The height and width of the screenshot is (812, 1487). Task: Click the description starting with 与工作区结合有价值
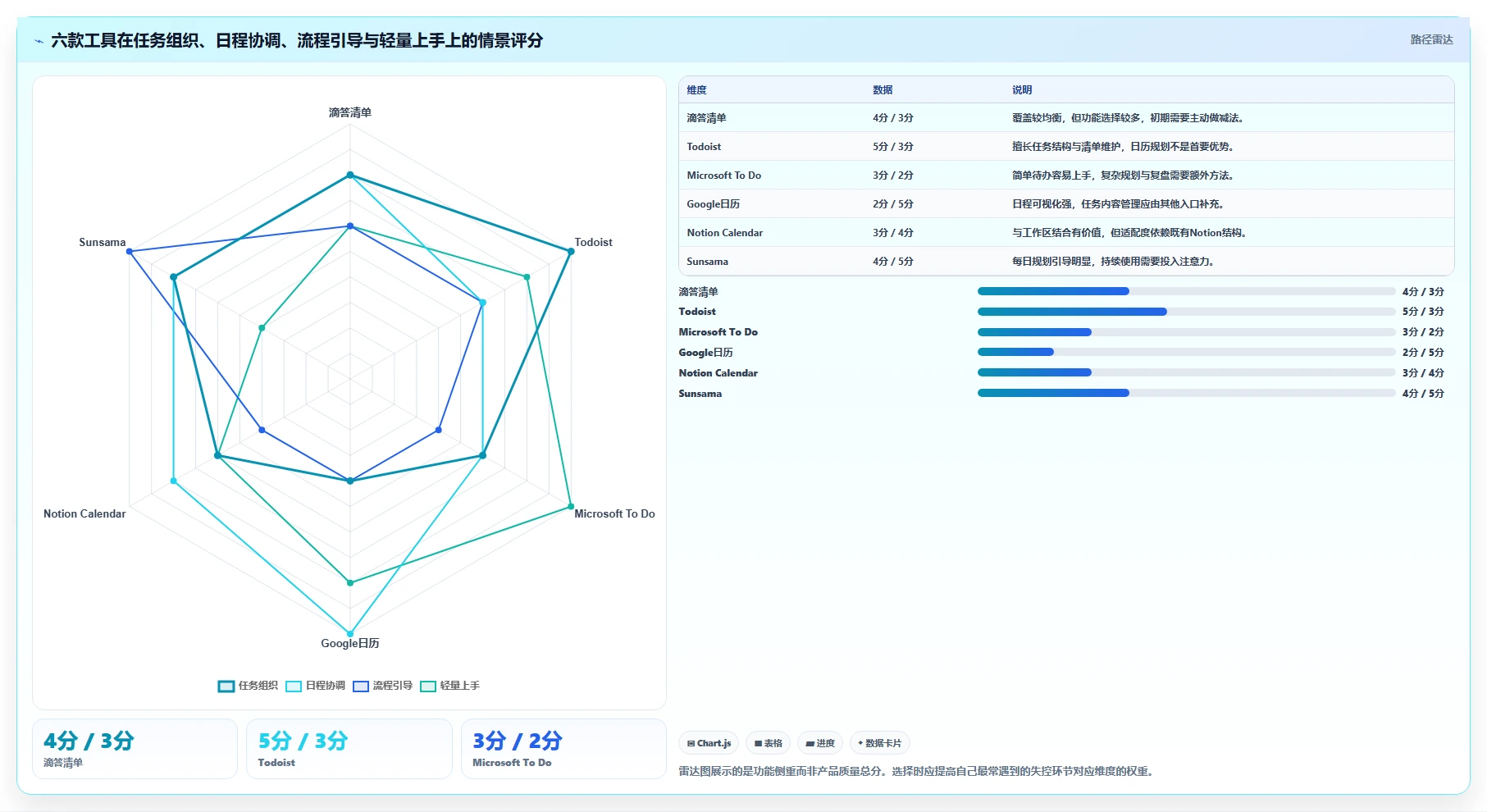click(x=1131, y=233)
